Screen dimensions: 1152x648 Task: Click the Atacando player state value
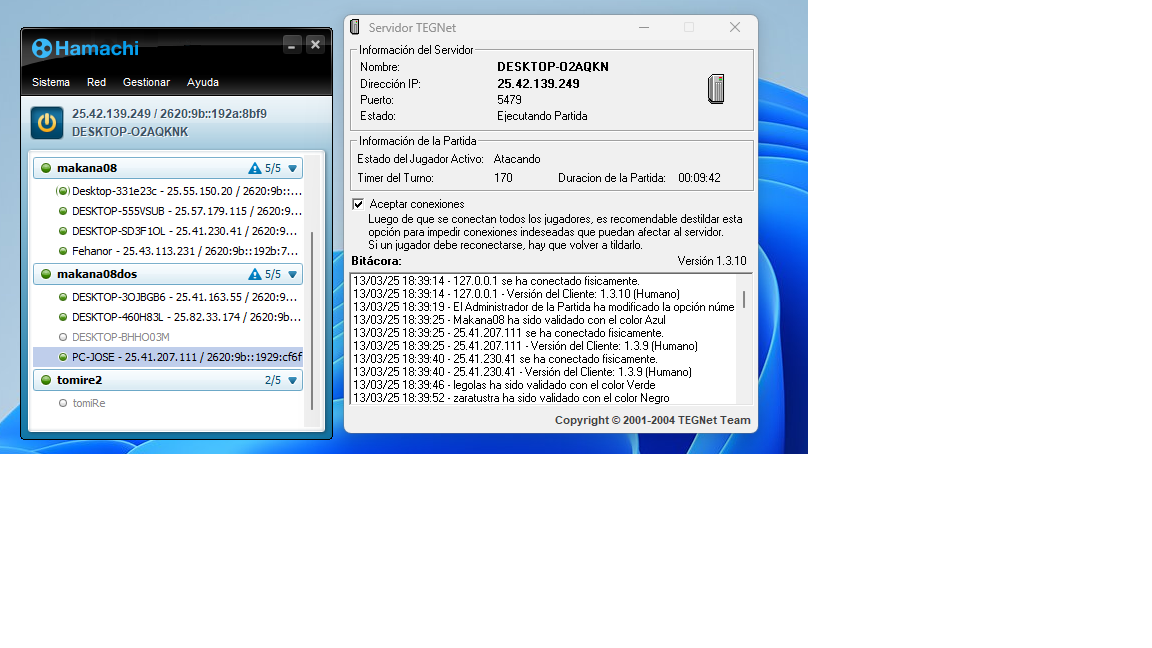pyautogui.click(x=516, y=159)
